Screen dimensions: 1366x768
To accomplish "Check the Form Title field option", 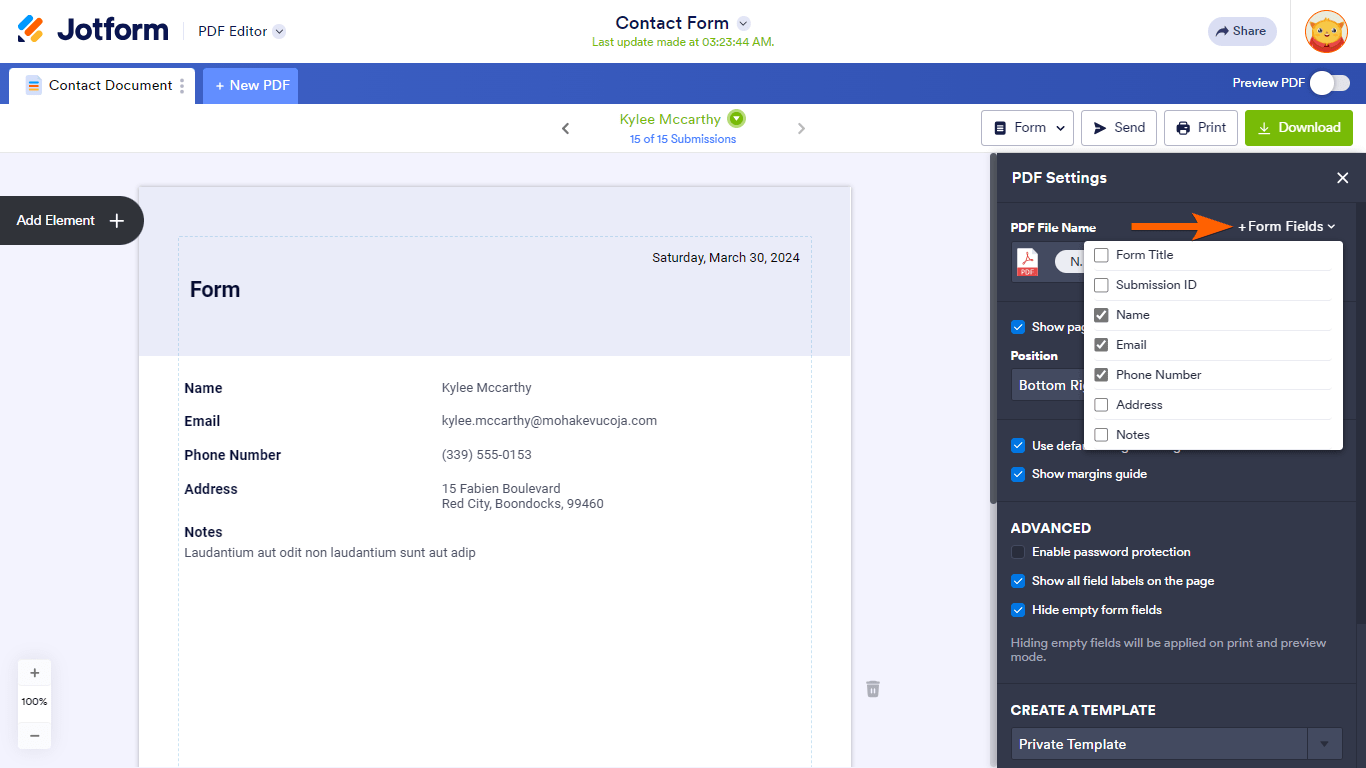I will tap(1101, 255).
